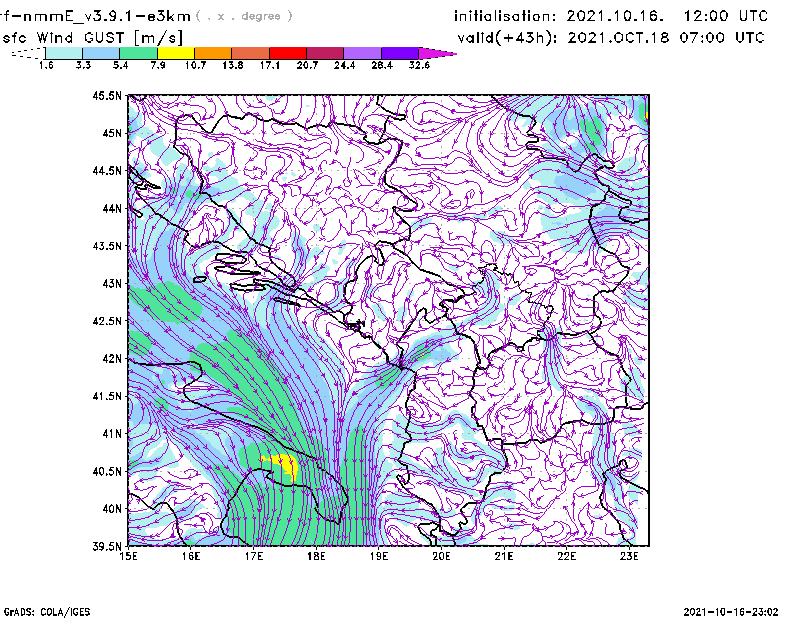Viewport: 800px width, 618px height.
Task: Click the '20E' longitude label
Action: 441,556
